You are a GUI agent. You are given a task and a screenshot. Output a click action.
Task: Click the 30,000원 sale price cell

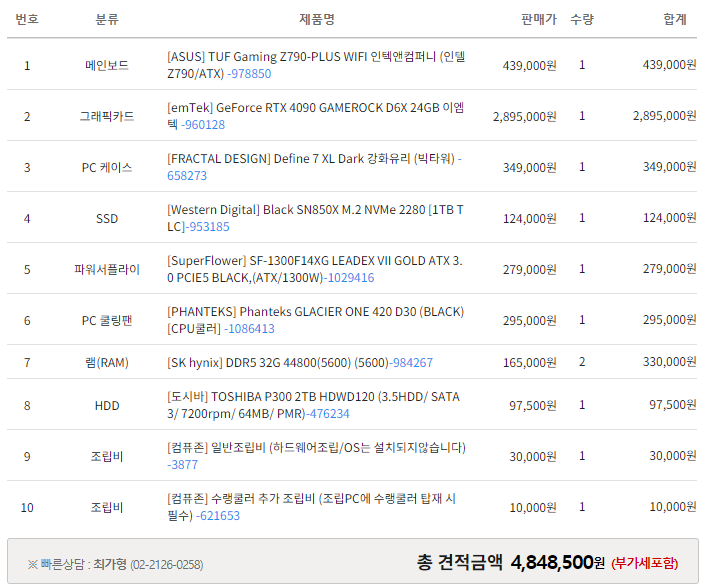coord(533,457)
